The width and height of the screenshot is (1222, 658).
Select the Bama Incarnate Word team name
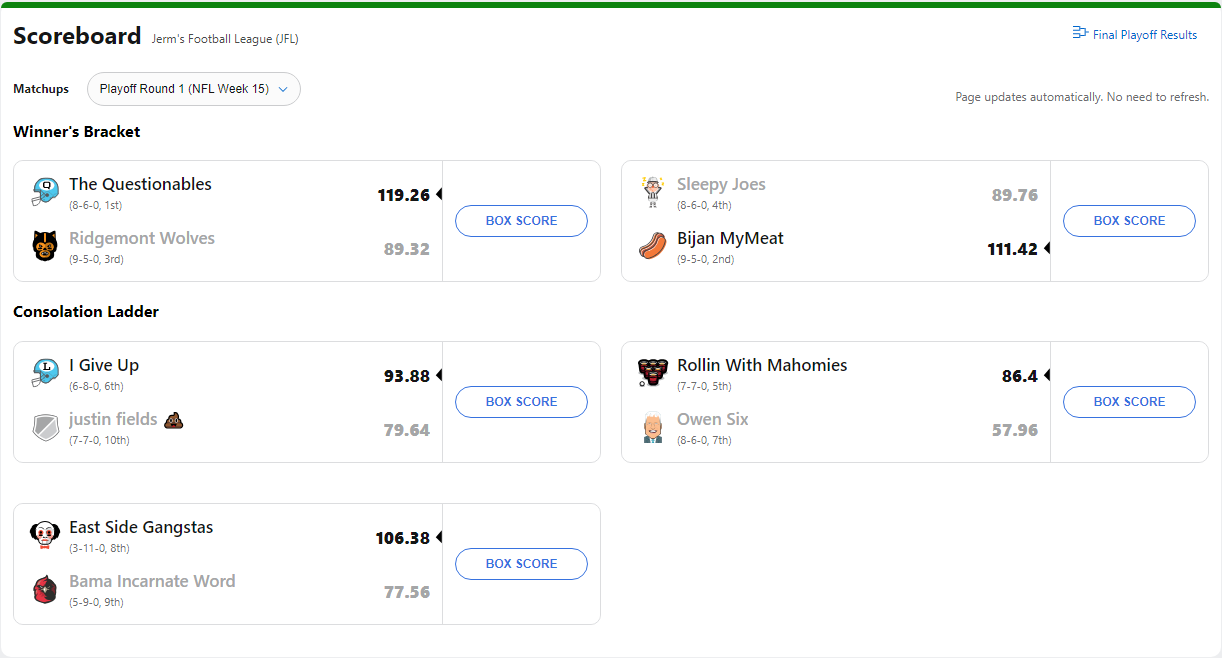pos(152,581)
